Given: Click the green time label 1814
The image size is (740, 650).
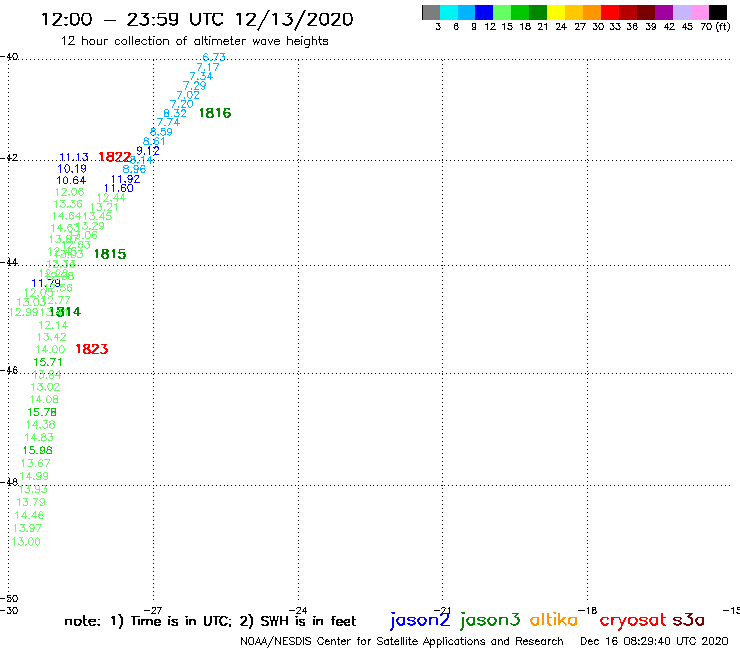Looking at the screenshot, I should tap(65, 312).
